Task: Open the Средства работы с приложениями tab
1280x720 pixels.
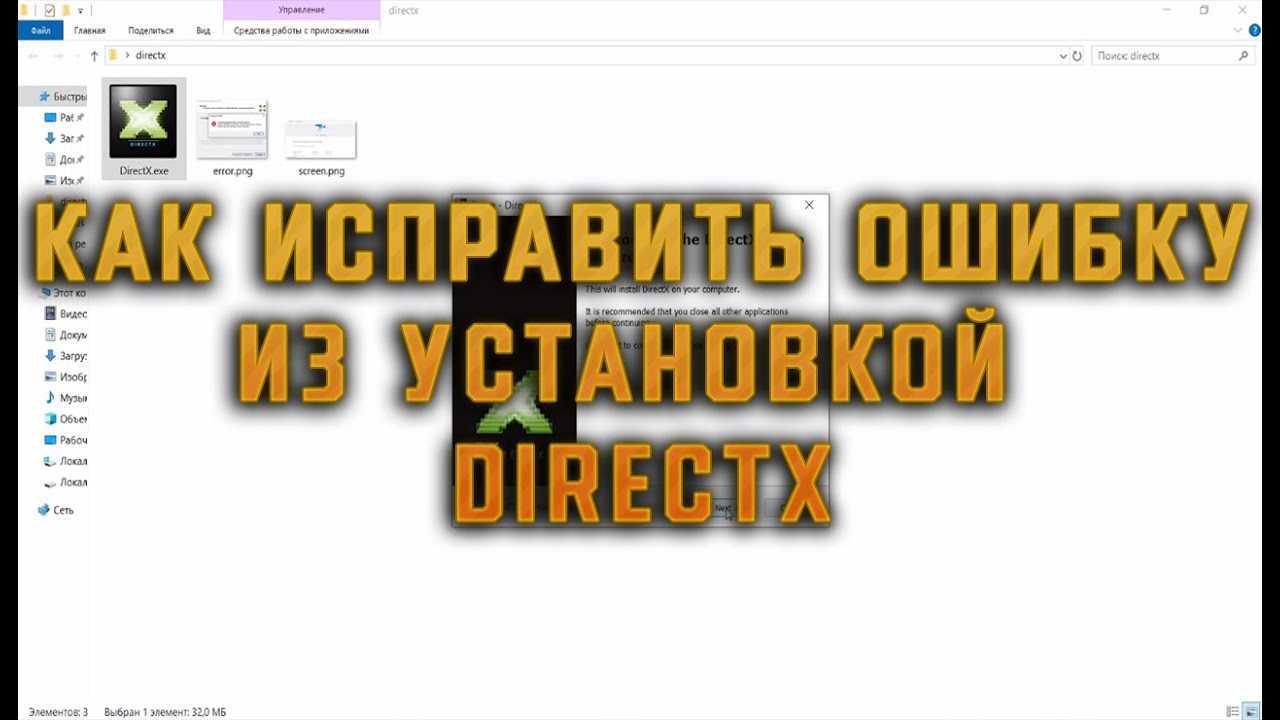Action: (301, 31)
